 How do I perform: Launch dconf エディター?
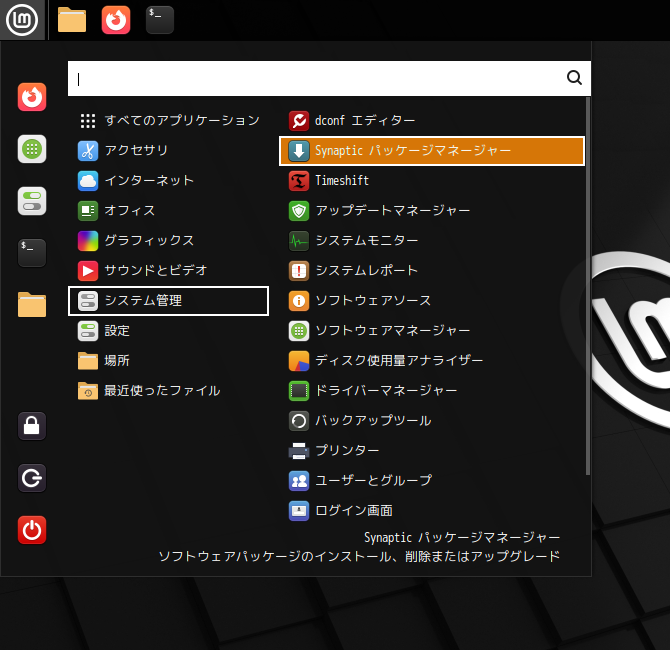pos(432,121)
